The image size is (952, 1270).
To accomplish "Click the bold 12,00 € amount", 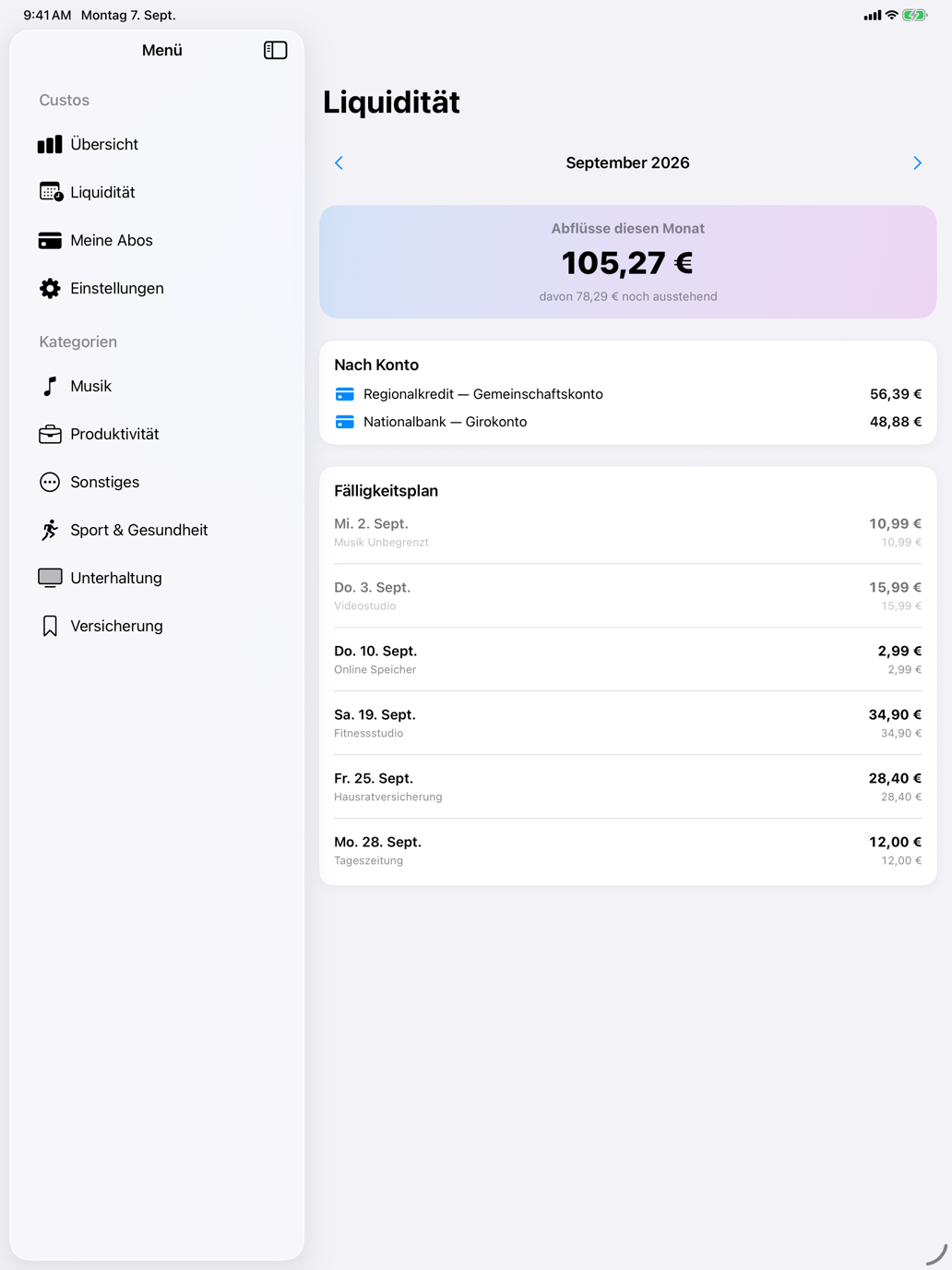I will coord(896,842).
